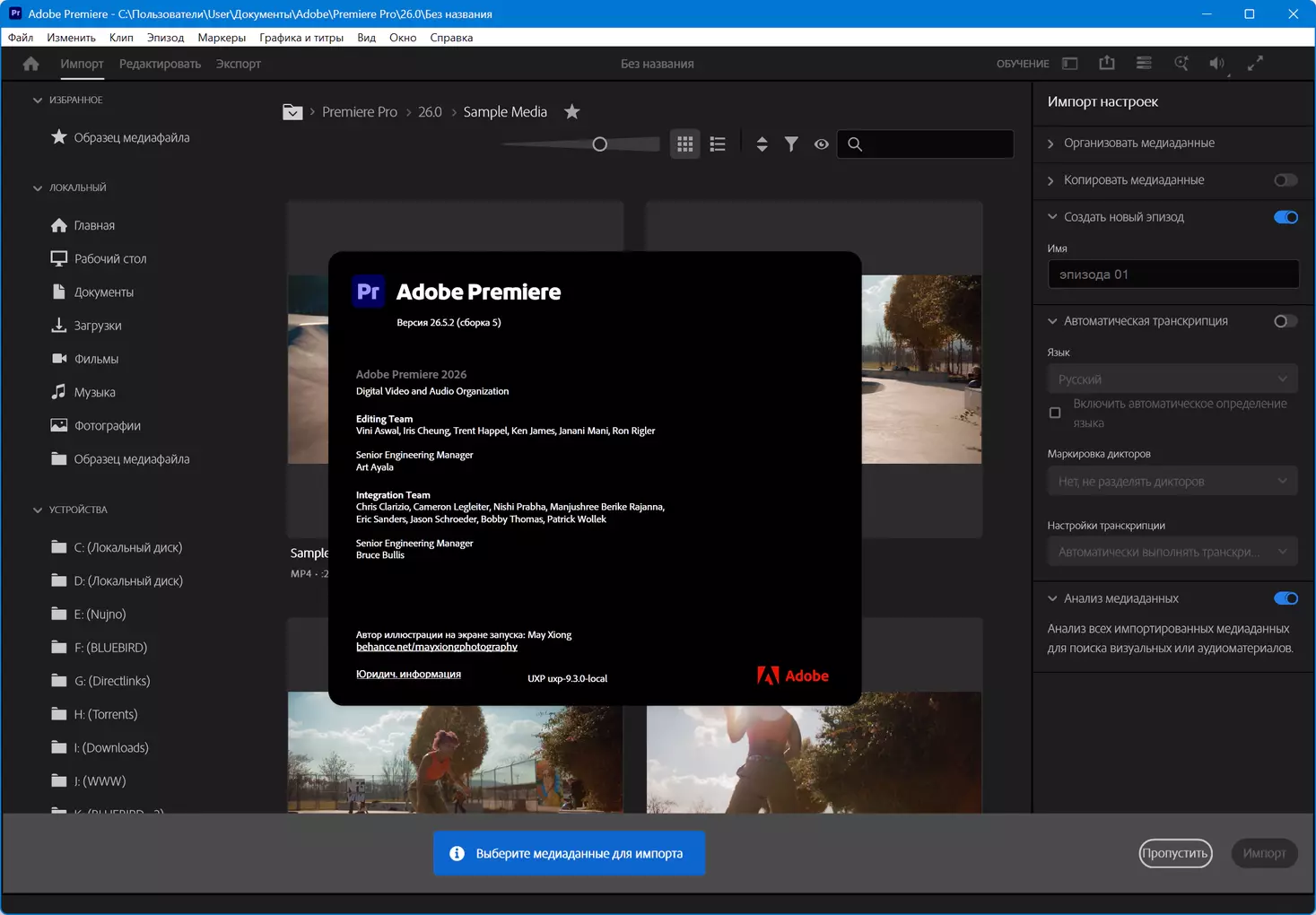This screenshot has width=1316, height=915.
Task: Open the Графика и титры menu
Action: (x=301, y=38)
